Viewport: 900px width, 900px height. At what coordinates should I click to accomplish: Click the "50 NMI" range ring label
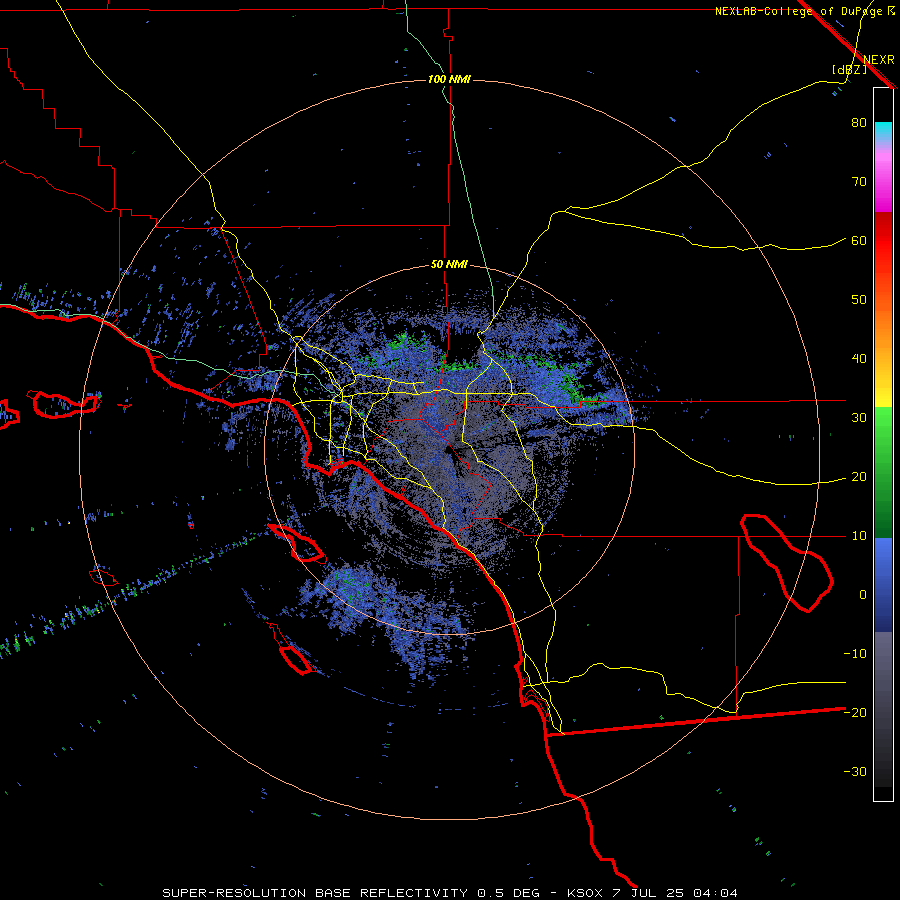(x=449, y=265)
